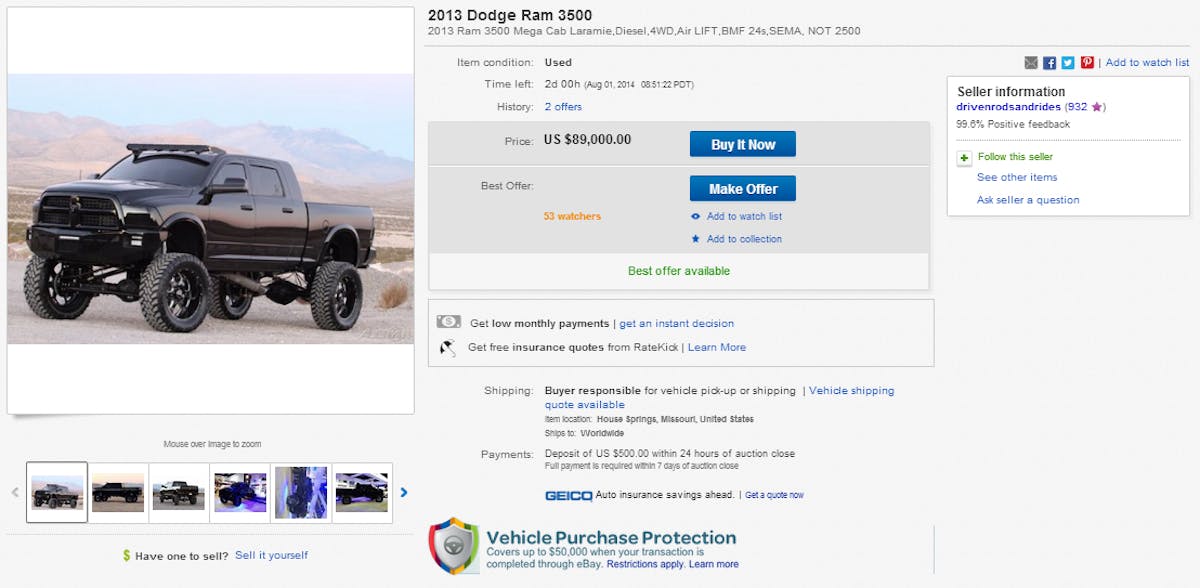Click the seller's purple feedback star
Viewport: 1200px width, 588px height.
click(1096, 107)
